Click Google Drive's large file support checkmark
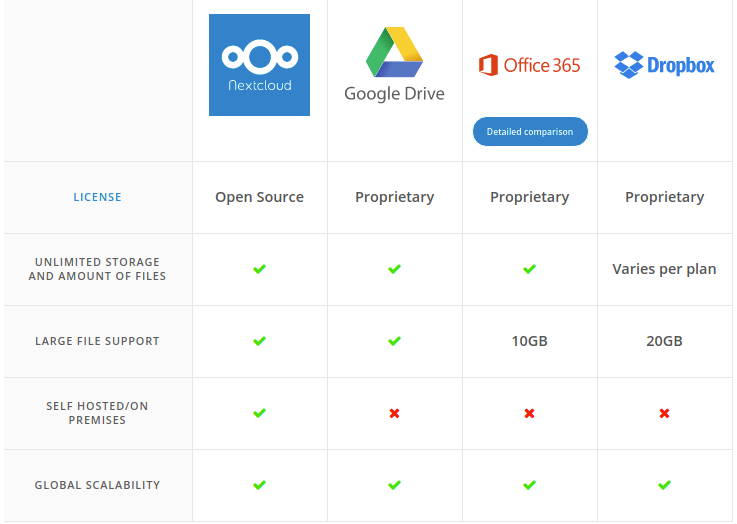 pos(394,341)
